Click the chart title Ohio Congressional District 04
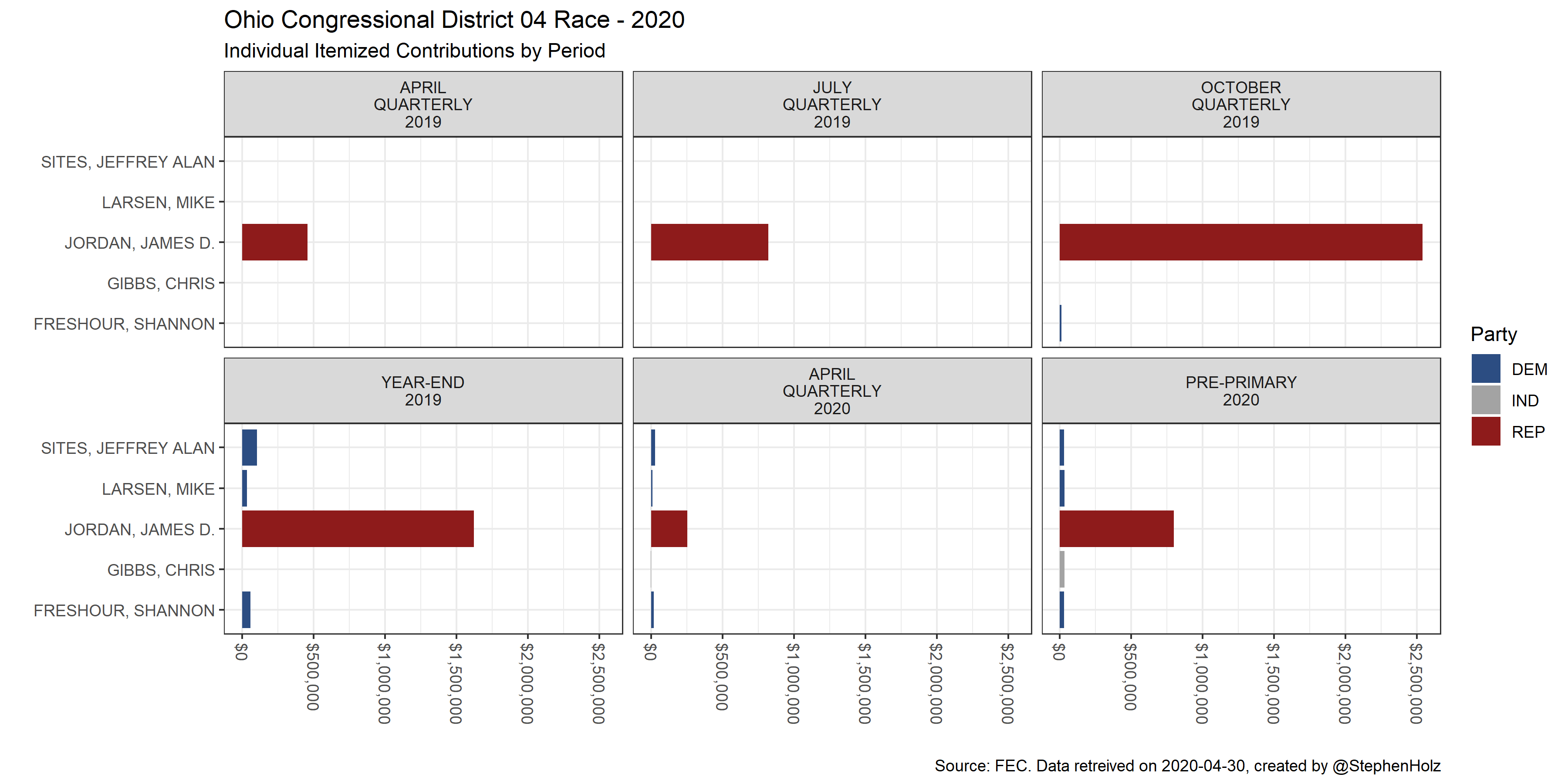Viewport: 1568px width, 784px height. click(x=454, y=20)
